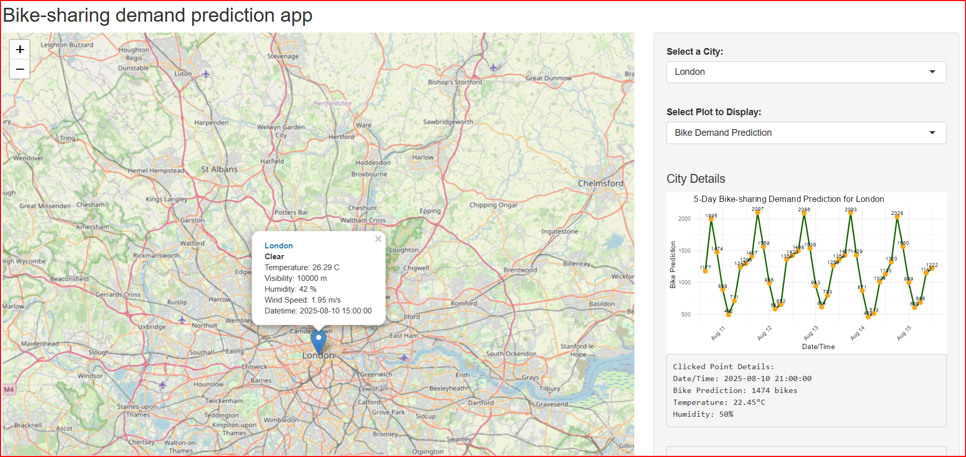Click the blue London map marker
The image size is (966, 457).
(x=319, y=342)
